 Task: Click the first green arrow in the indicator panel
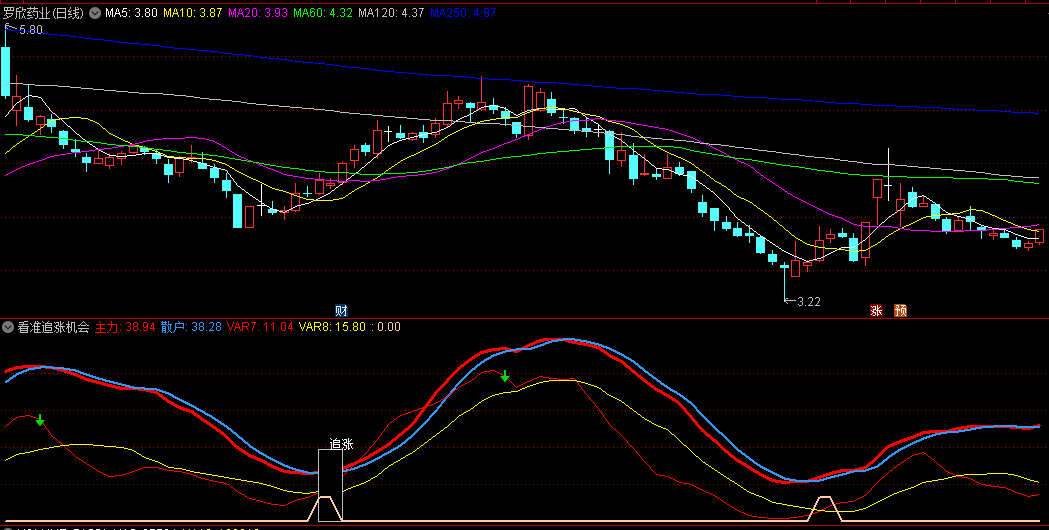[x=40, y=420]
